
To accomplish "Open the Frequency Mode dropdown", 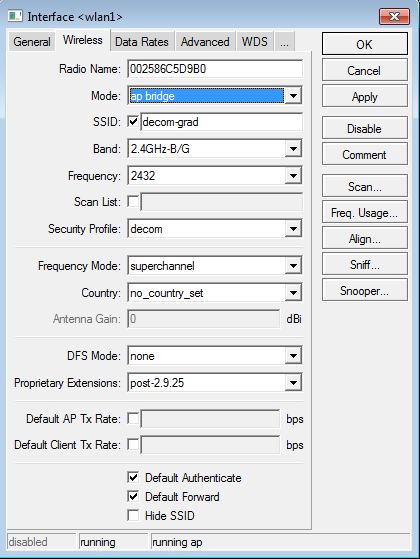I will click(x=293, y=266).
